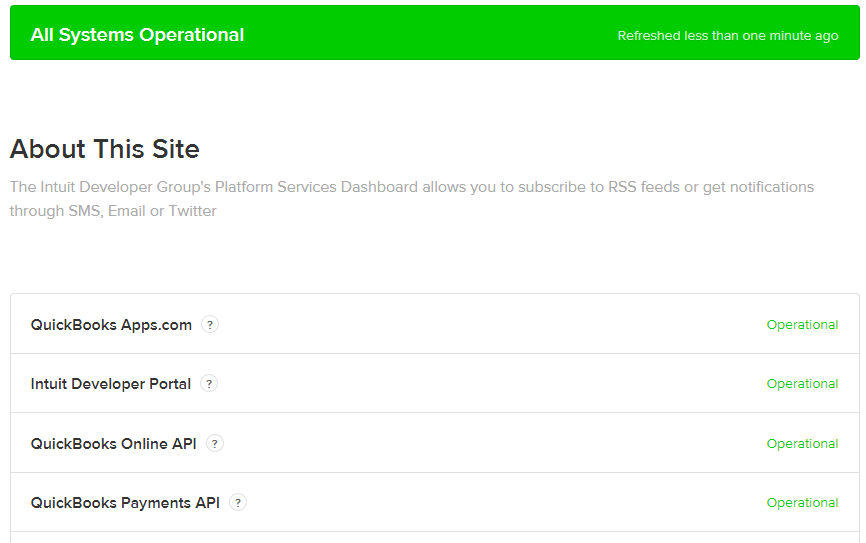Screen dimensions: 866x543
Task: Click the help icon beside QuickBooks Apps.com
Action: [210, 325]
